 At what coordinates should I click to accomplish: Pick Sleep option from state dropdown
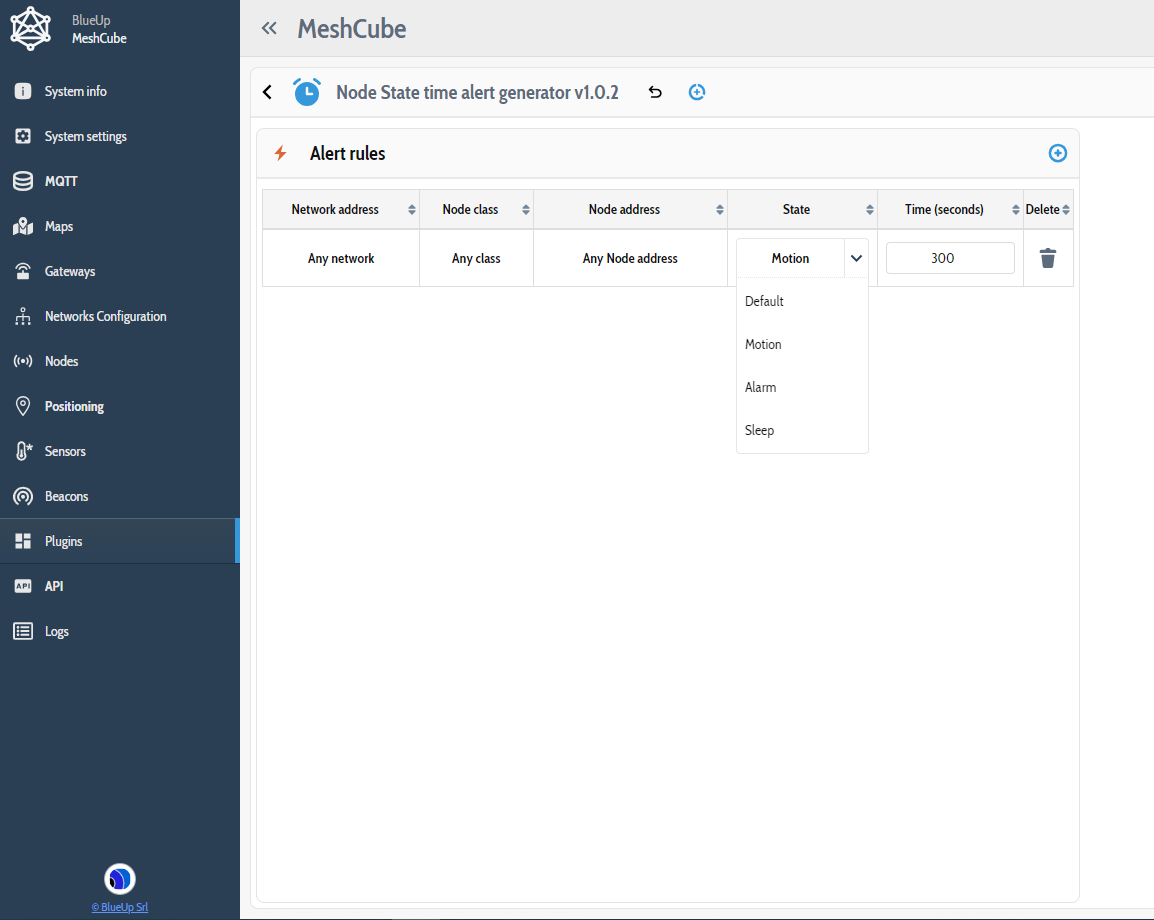pos(759,430)
